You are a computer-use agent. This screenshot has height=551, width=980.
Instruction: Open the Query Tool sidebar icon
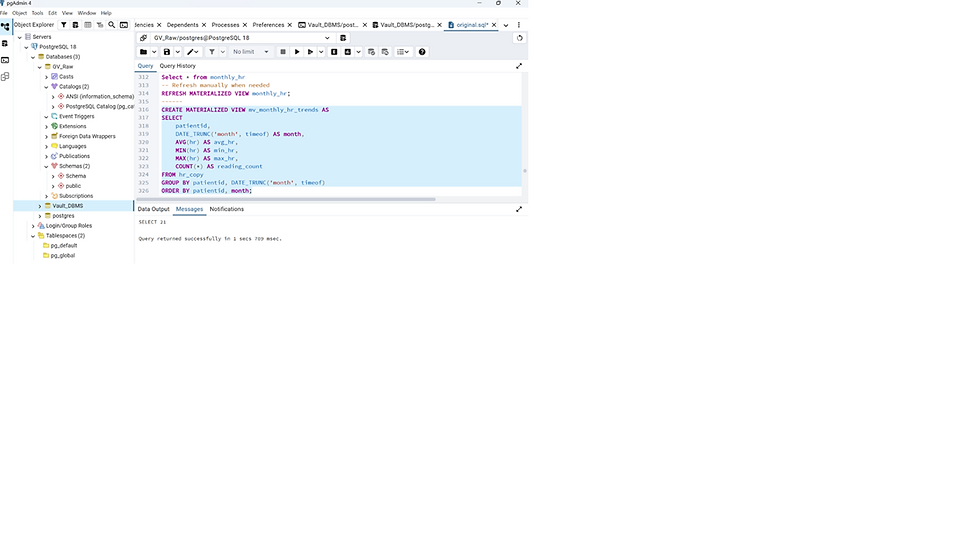pyautogui.click(x=5, y=44)
